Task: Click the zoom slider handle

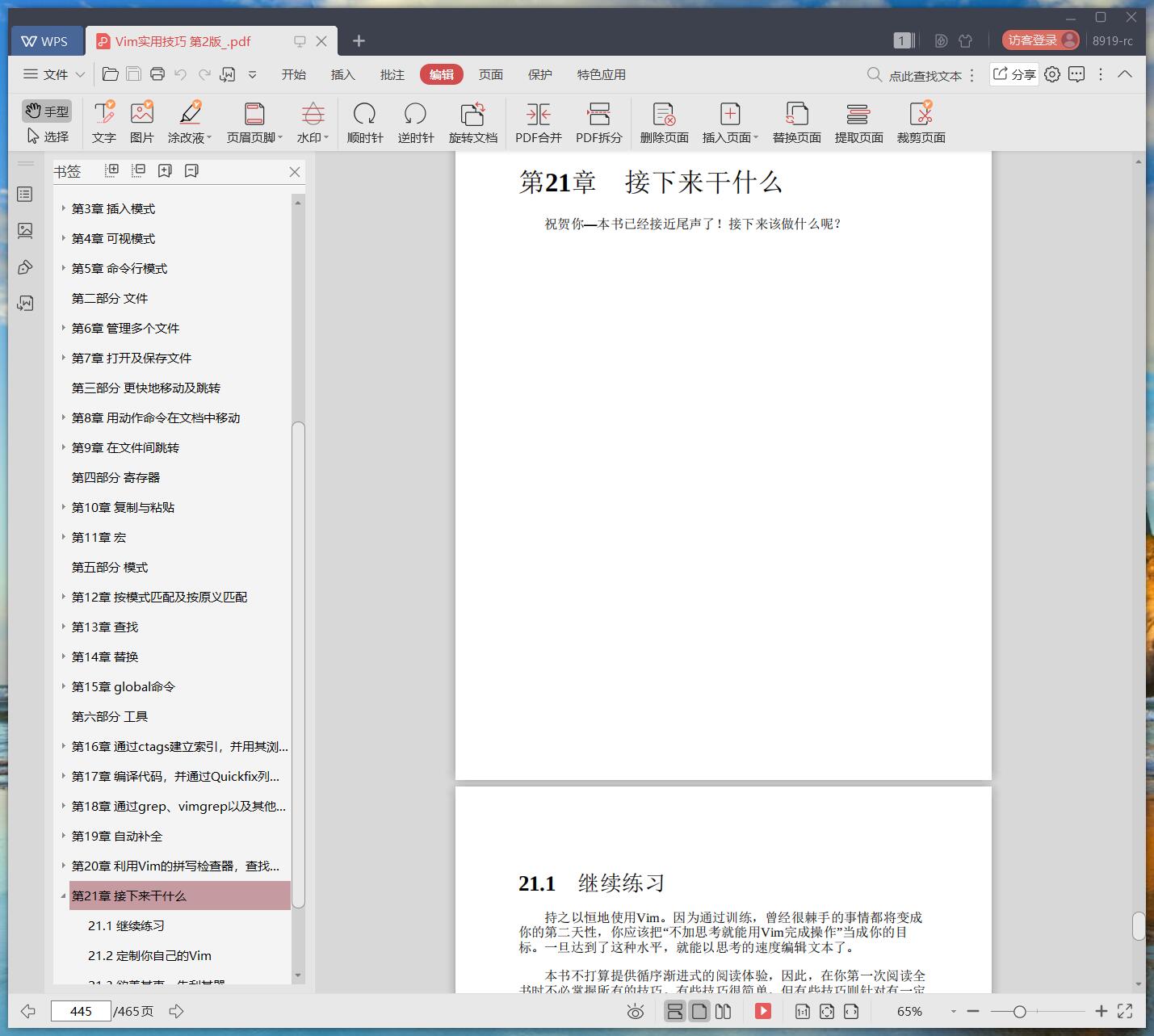Action: tap(1020, 1011)
